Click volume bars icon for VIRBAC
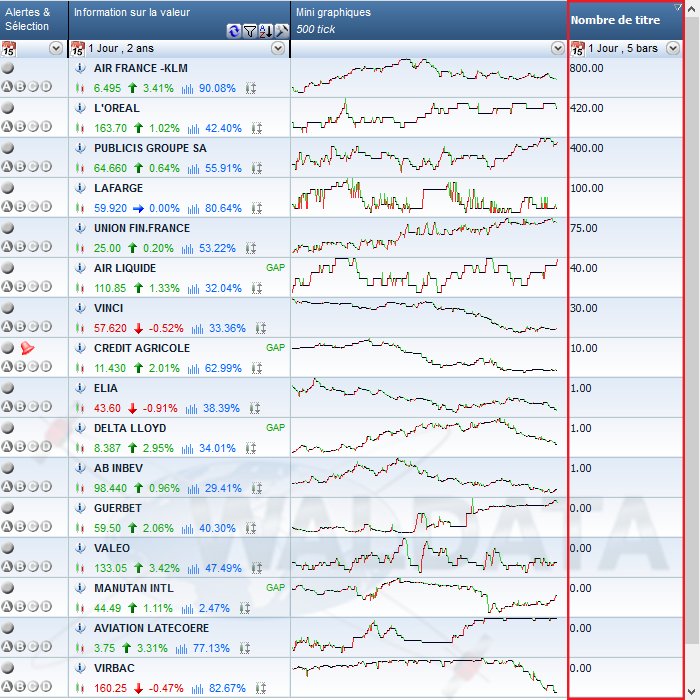 [197, 689]
